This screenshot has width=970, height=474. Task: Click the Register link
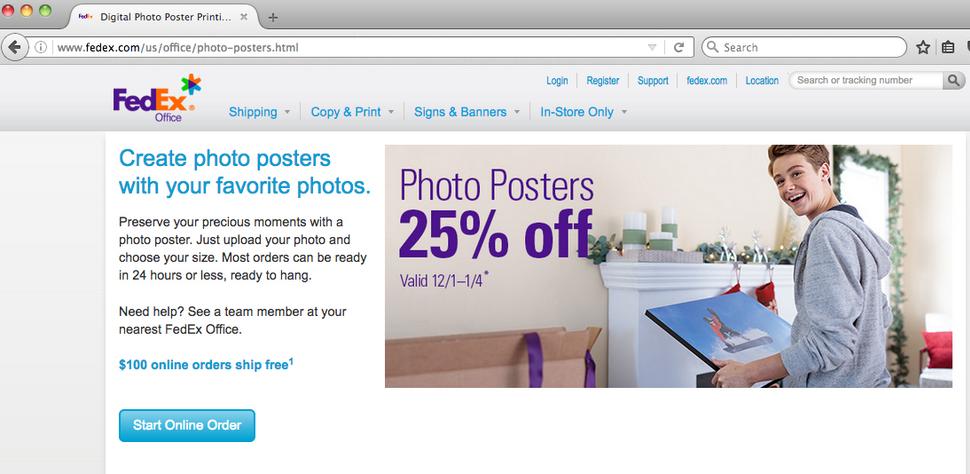[x=603, y=80]
